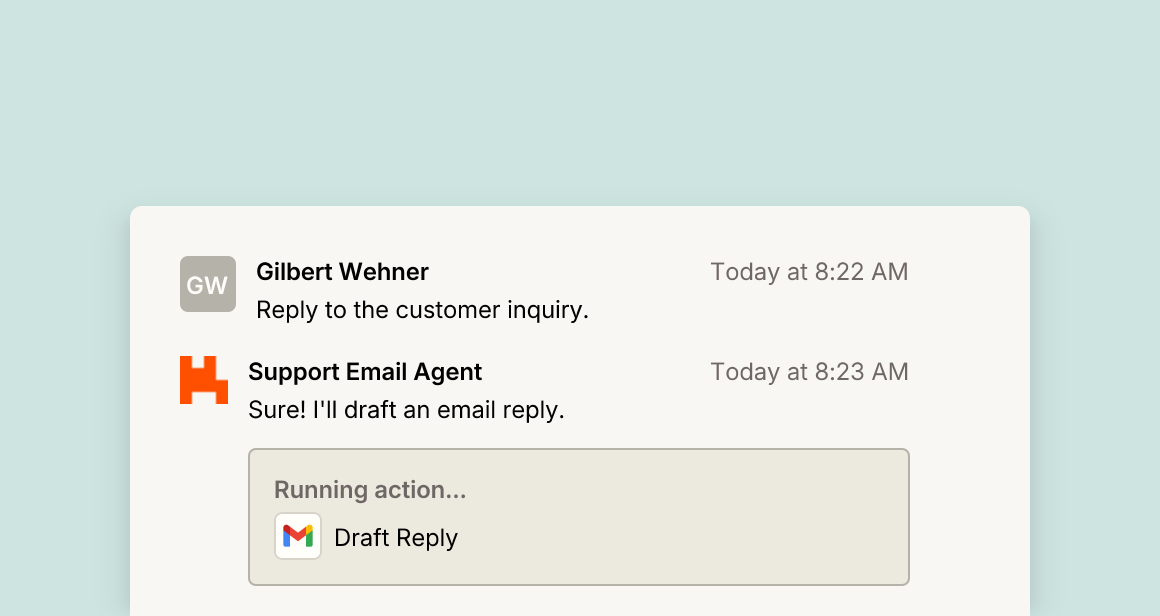This screenshot has height=616, width=1160.
Task: Click the GW user avatar
Action: click(x=208, y=284)
